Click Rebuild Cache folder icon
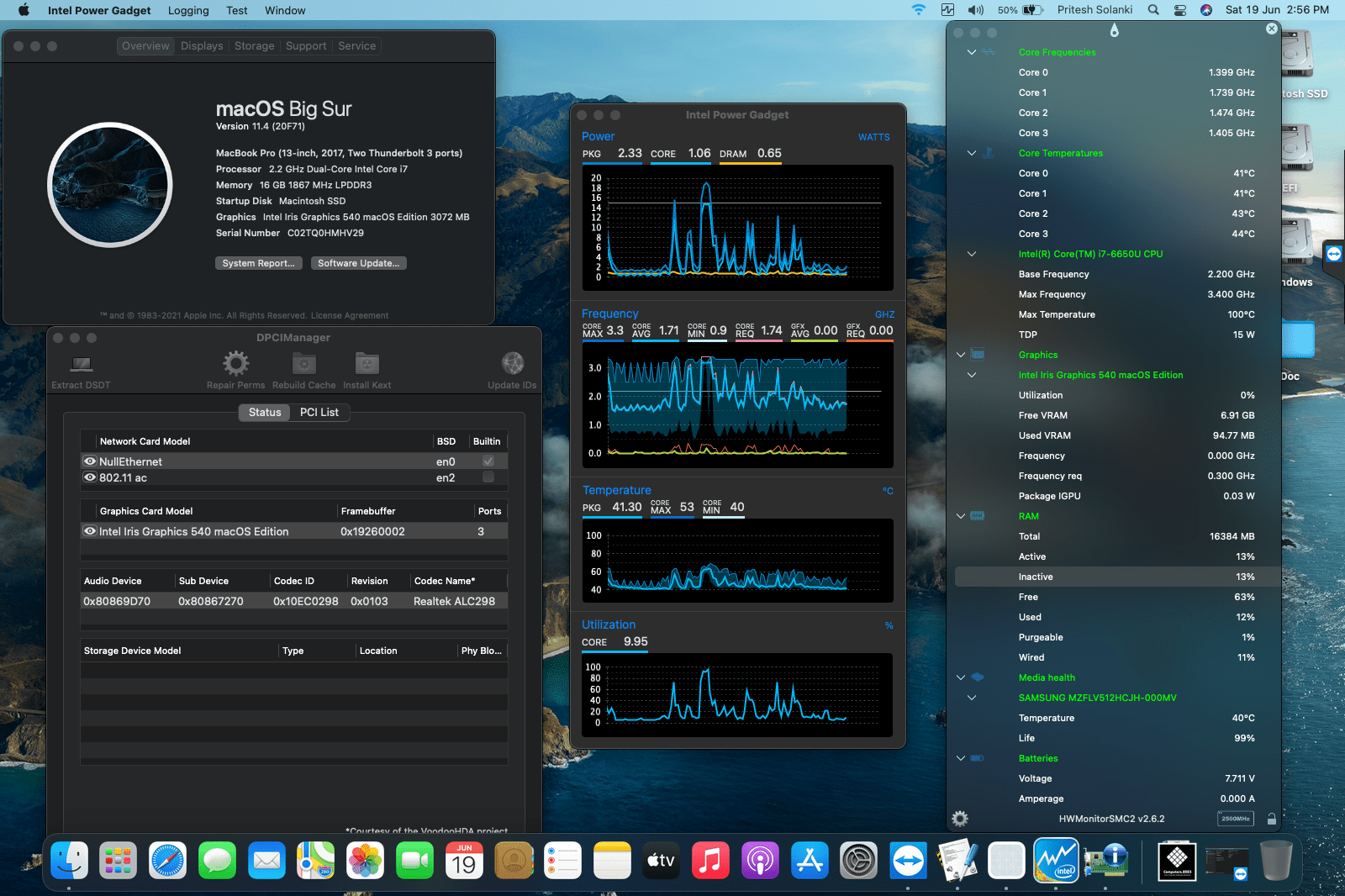1345x896 pixels. [303, 363]
